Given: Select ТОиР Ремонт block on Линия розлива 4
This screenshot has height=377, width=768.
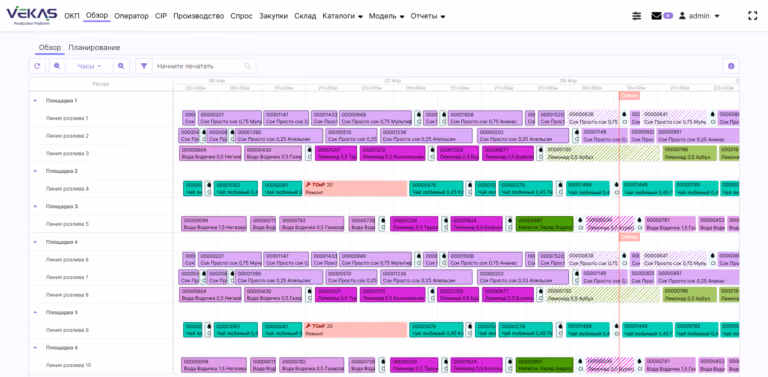Looking at the screenshot, I should click(x=355, y=188).
